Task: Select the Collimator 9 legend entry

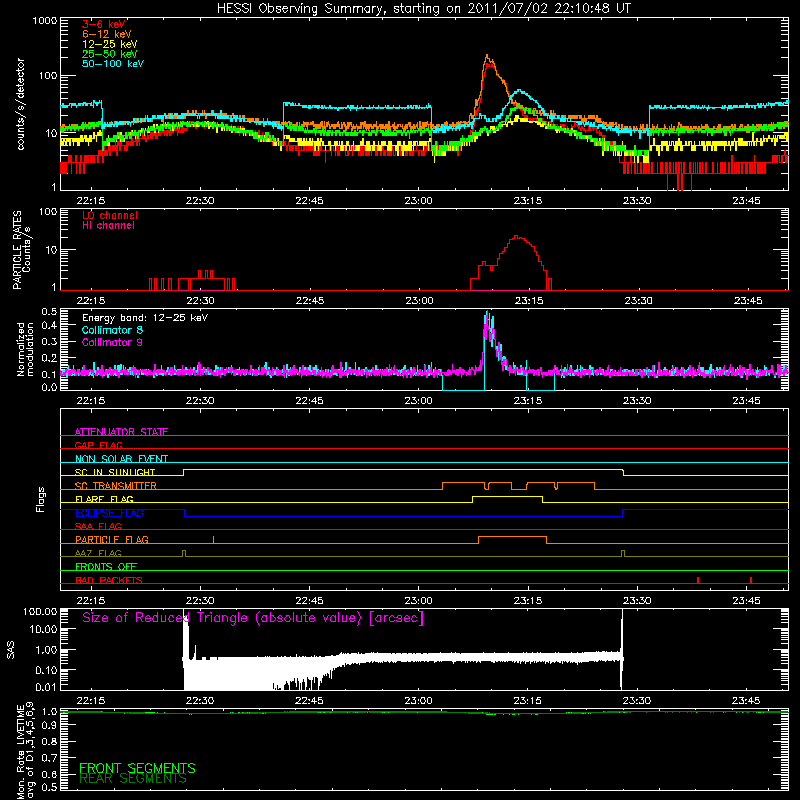Action: pyautogui.click(x=112, y=342)
